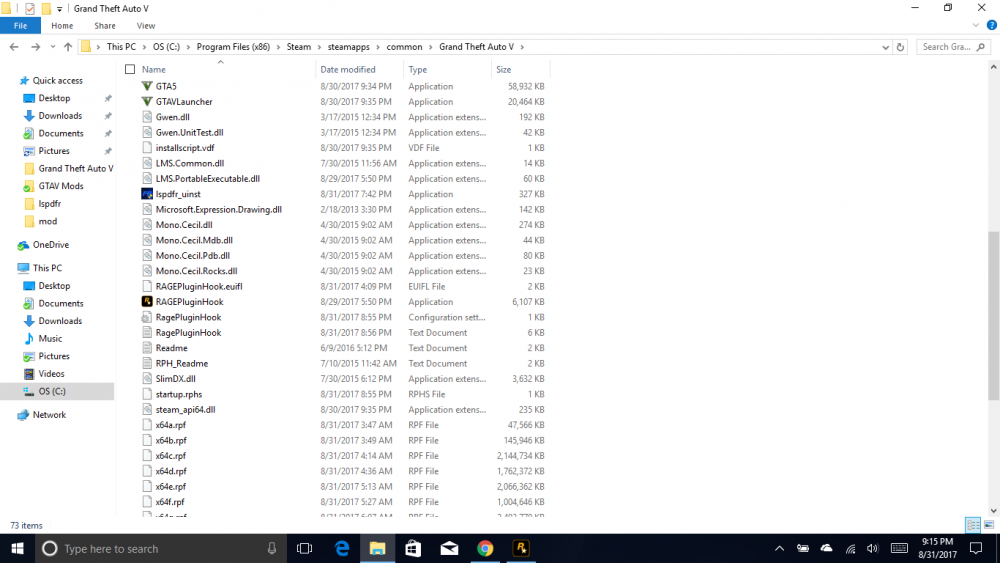Open the View ribbon tab
Viewport: 1000px width, 563px height.
pyautogui.click(x=145, y=26)
